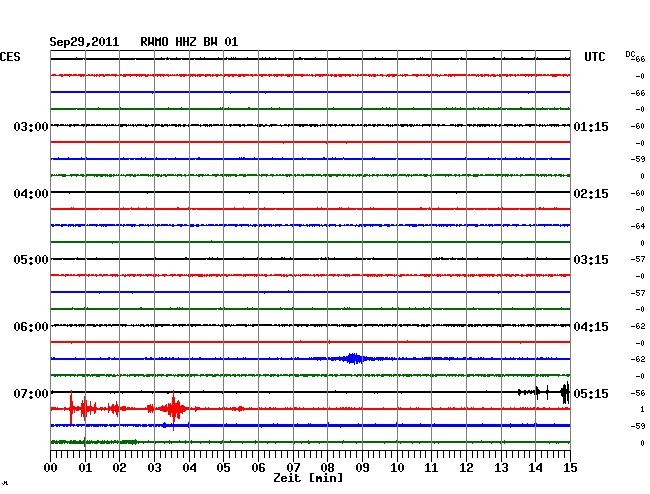Image resolution: width=650 pixels, height=494 pixels.
Task: Click minute 02 on the time axis
Action: click(x=119, y=467)
